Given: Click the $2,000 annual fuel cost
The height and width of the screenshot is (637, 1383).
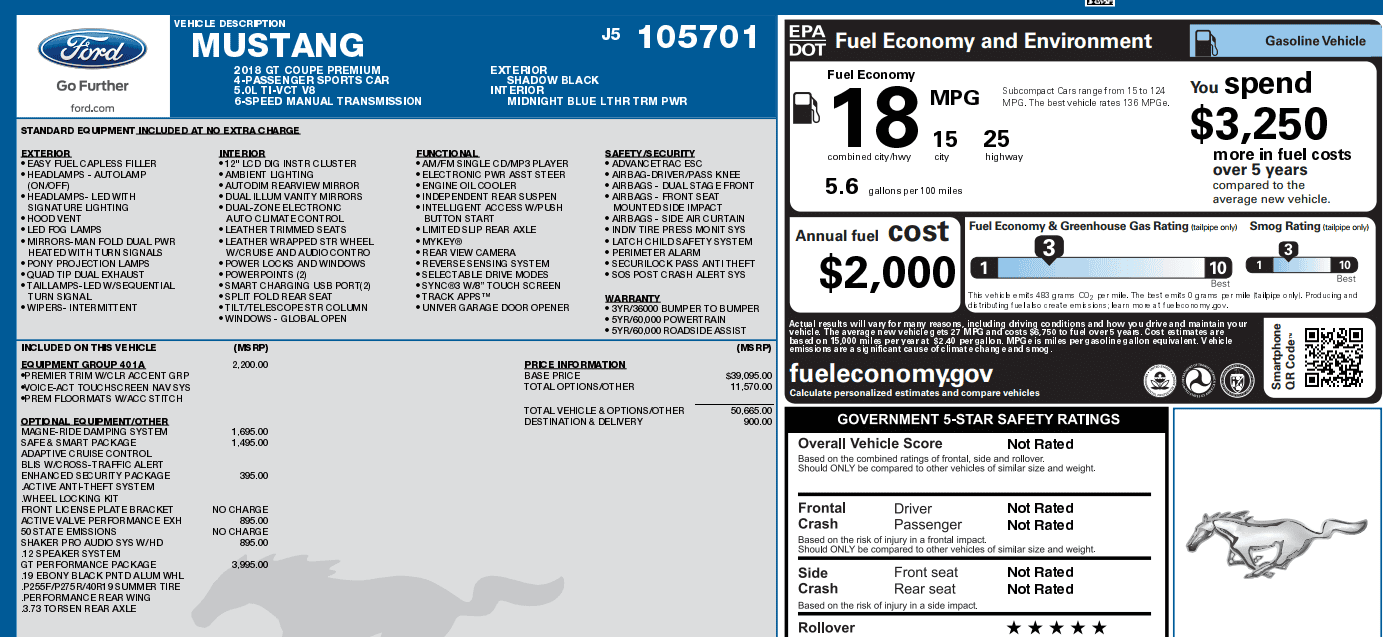Looking at the screenshot, I should click(x=887, y=273).
